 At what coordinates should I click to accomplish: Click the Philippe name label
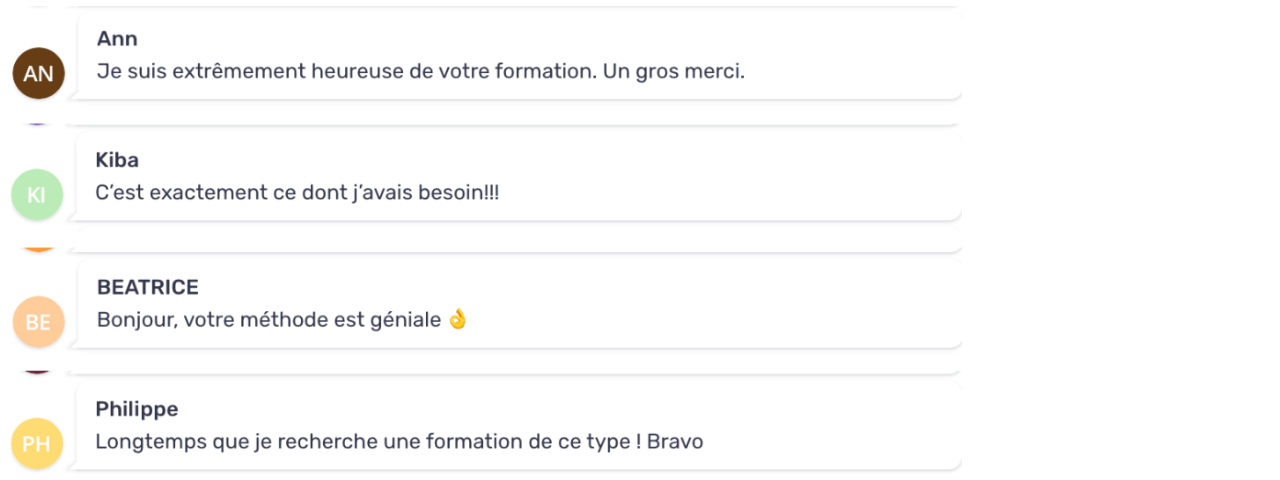point(137,409)
